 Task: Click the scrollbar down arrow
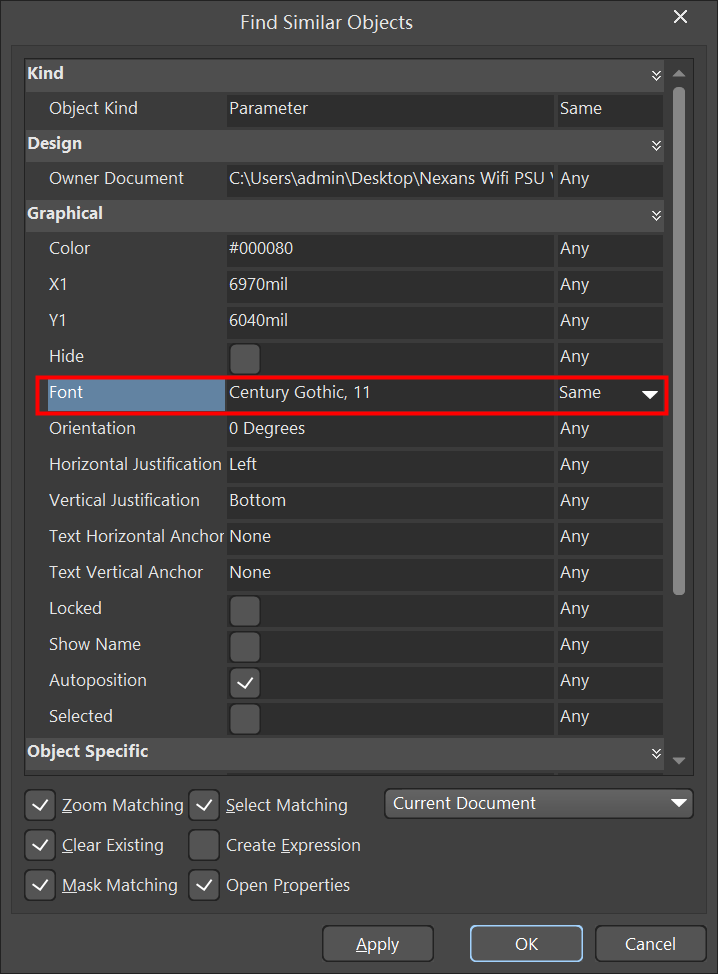[x=679, y=761]
